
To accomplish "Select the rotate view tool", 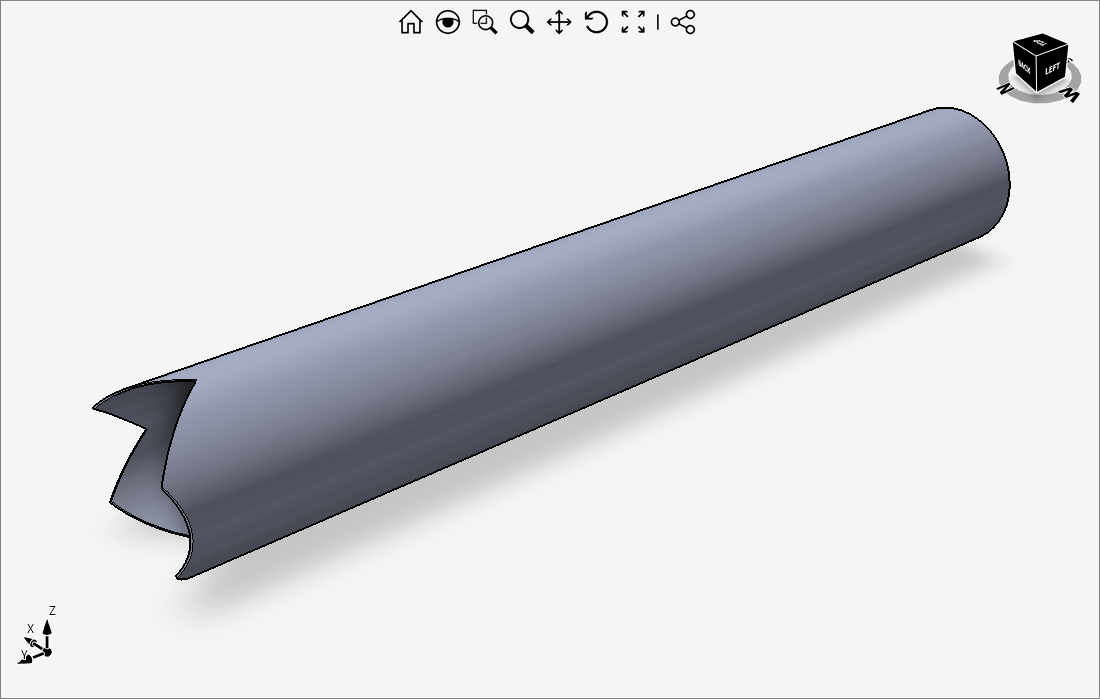I will [596, 22].
